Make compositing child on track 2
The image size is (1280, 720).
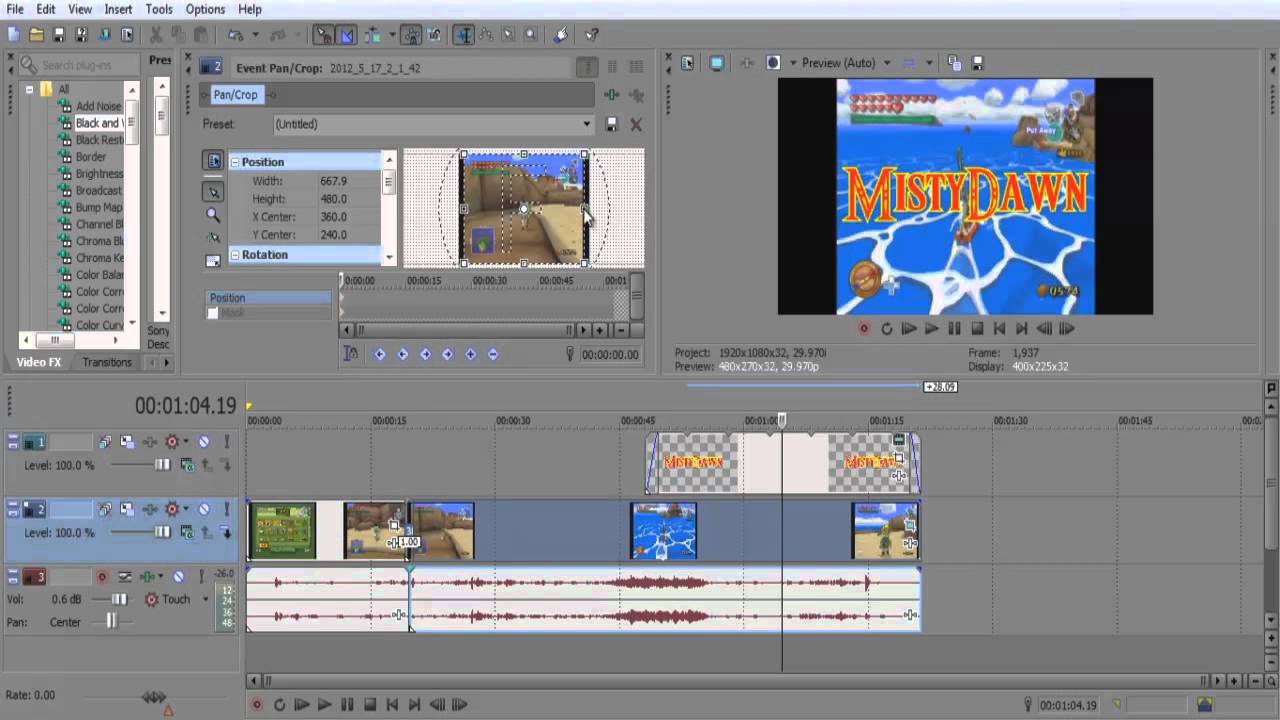pyautogui.click(x=227, y=532)
